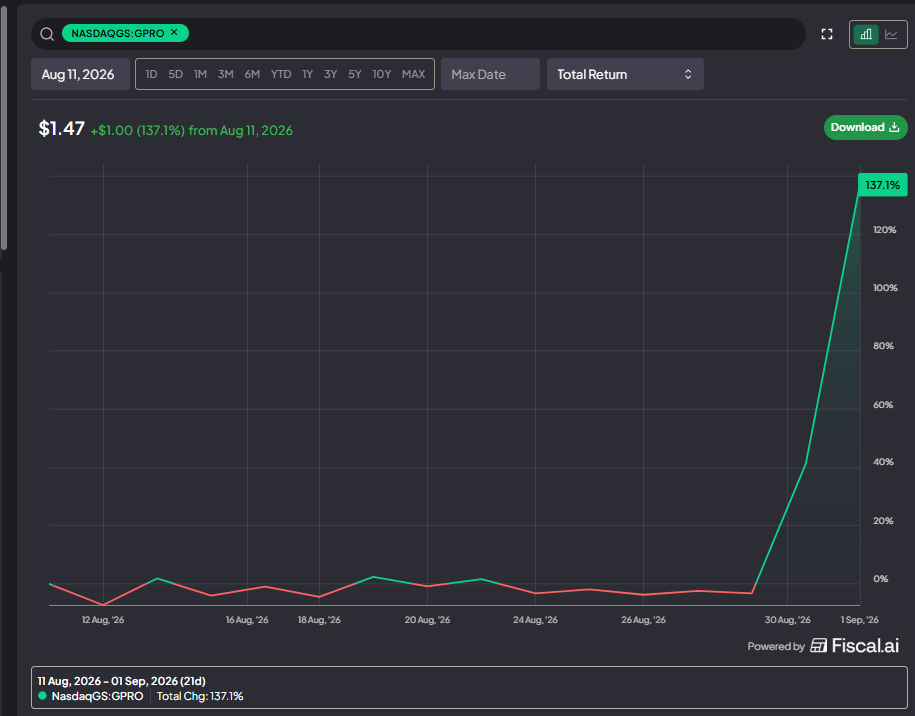The height and width of the screenshot is (716, 915).
Task: Switch to line chart view icon
Action: pyautogui.click(x=891, y=34)
